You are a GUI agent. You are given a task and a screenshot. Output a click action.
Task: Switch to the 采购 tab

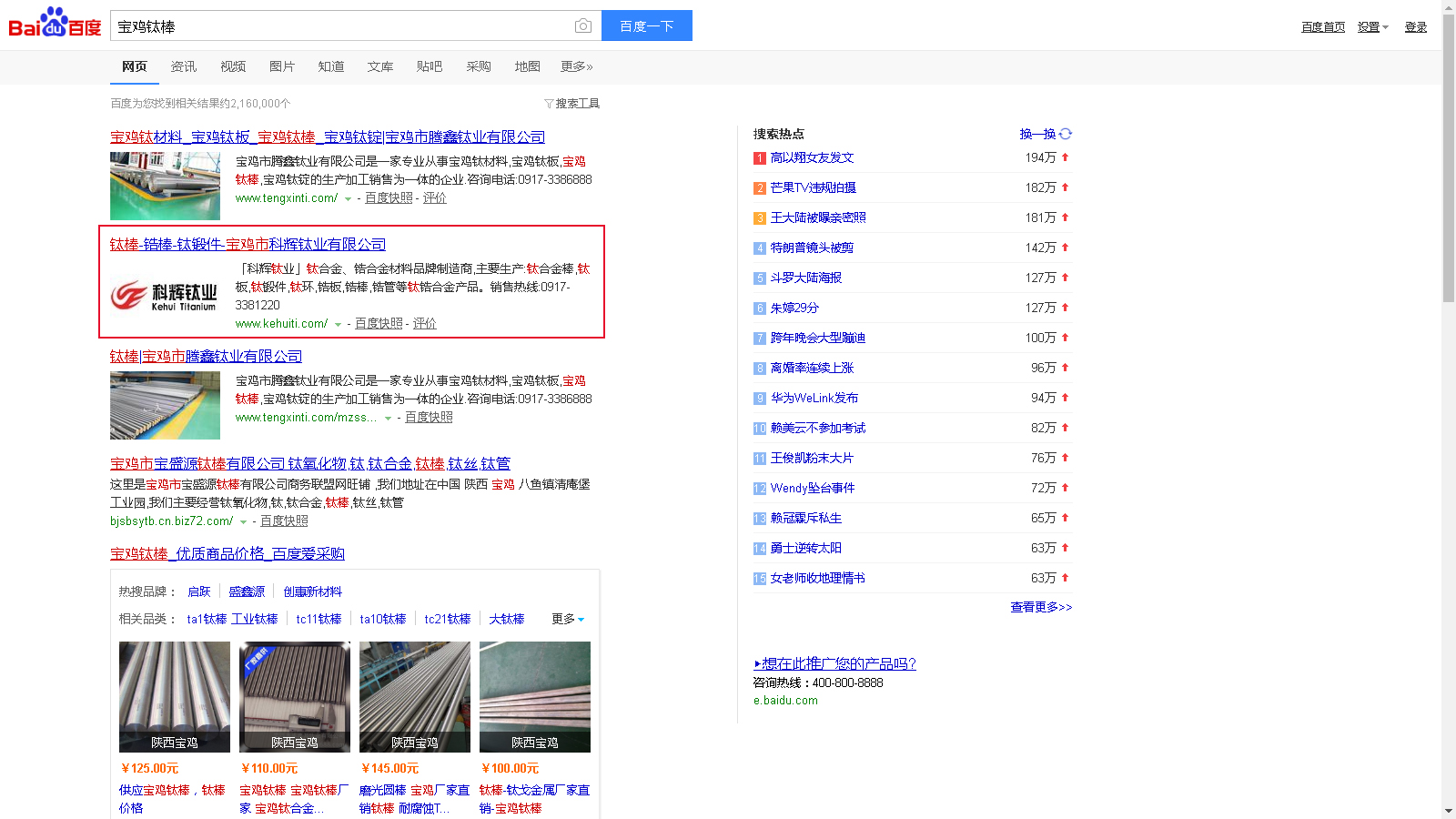479,66
